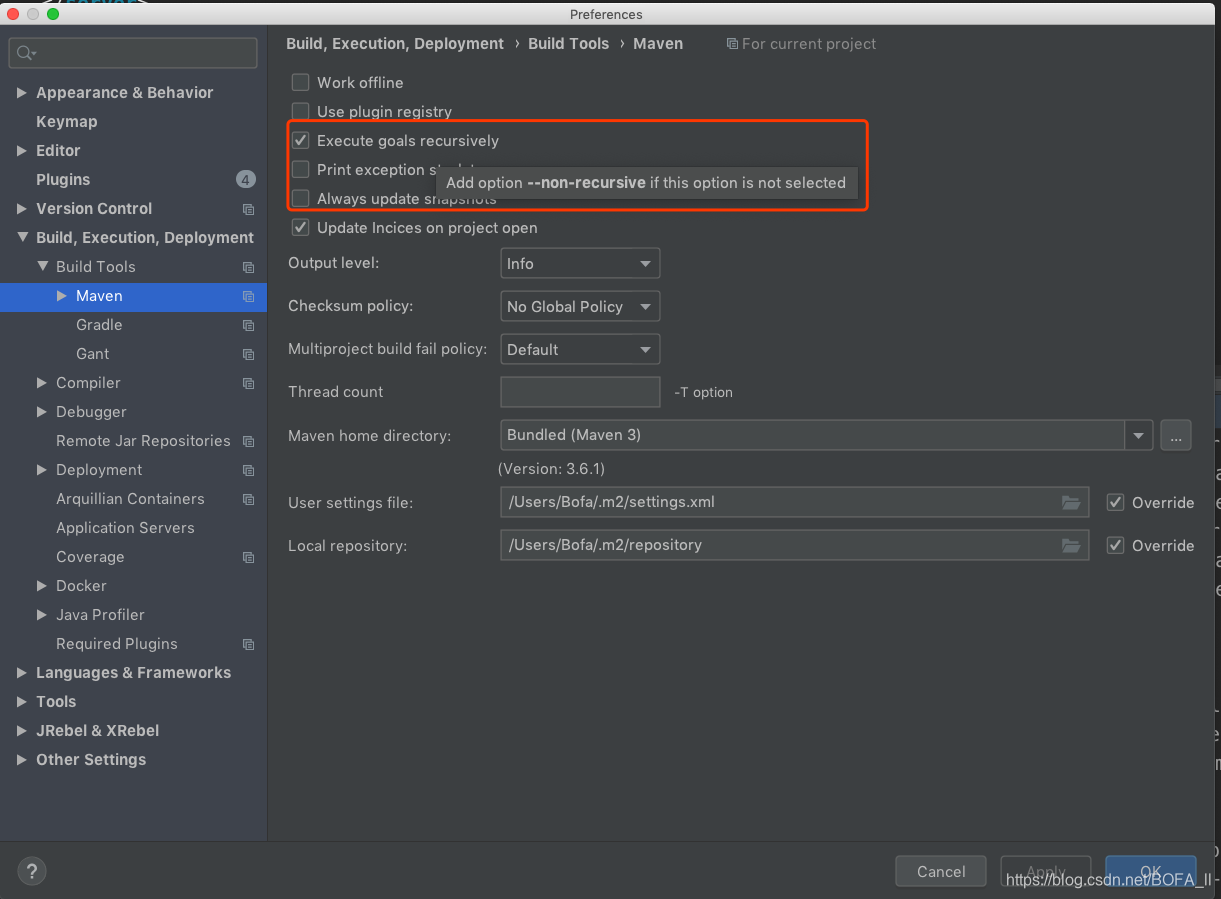Click project-level icon beside Compiler
The width and height of the screenshot is (1221, 899).
248,383
